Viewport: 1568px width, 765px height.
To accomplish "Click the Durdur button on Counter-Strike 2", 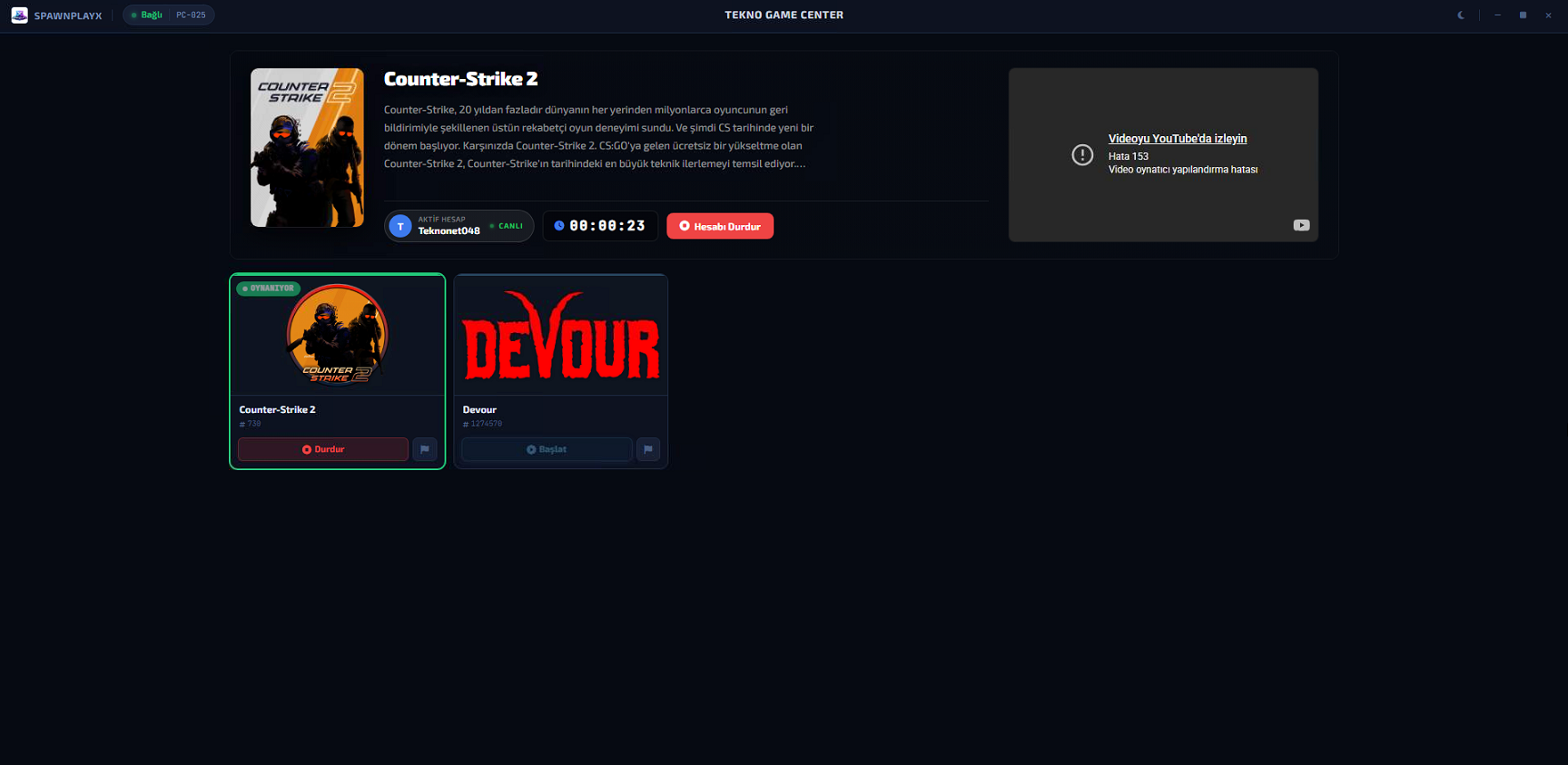I will click(x=323, y=449).
